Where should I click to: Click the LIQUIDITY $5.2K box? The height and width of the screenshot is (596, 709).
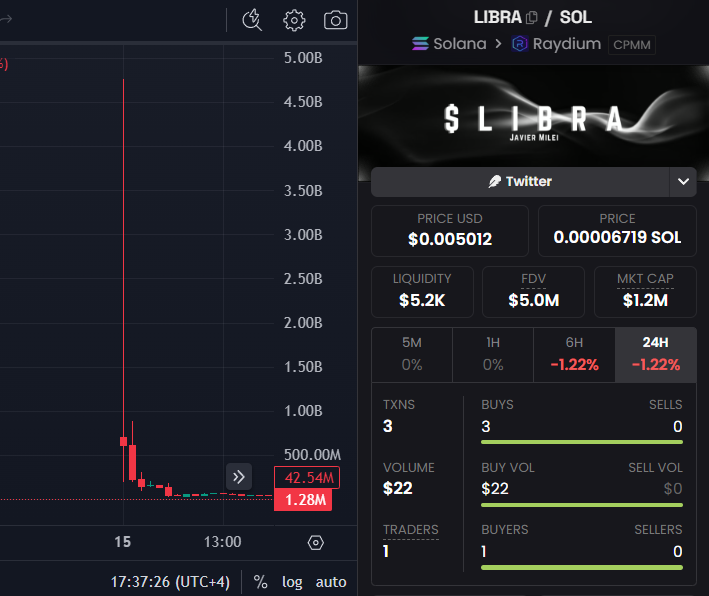tap(422, 292)
